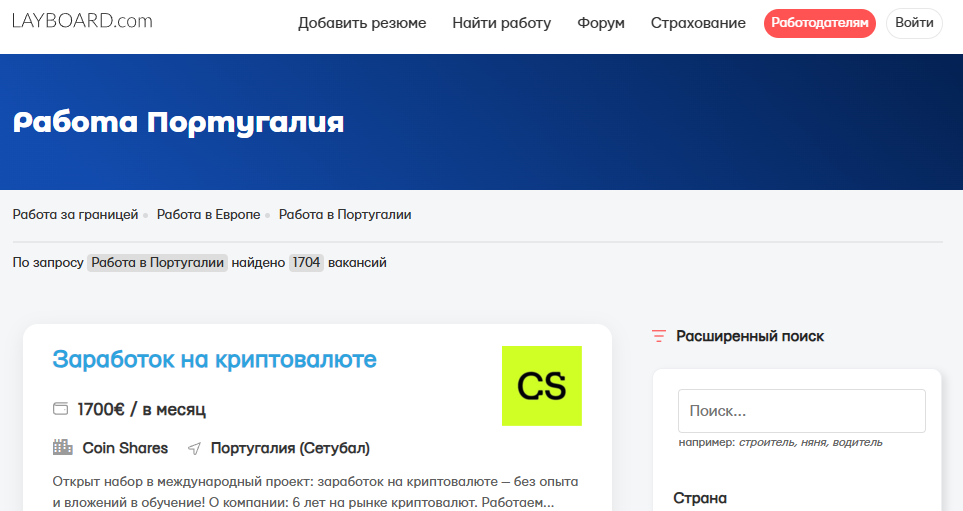Screen dimensions: 963x511
Task: Click the CS company logo thumbnail
Action: click(x=542, y=386)
